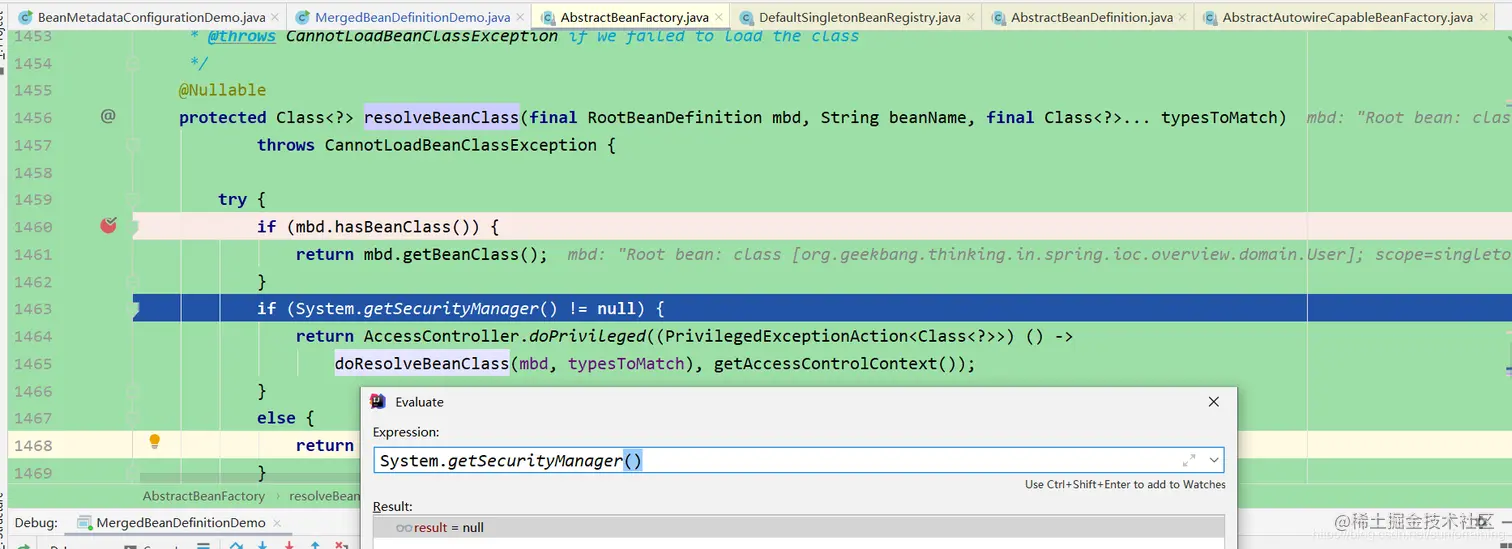Click the resolveBean breadcrumb segment
1512x549 pixels.
[x=324, y=496]
